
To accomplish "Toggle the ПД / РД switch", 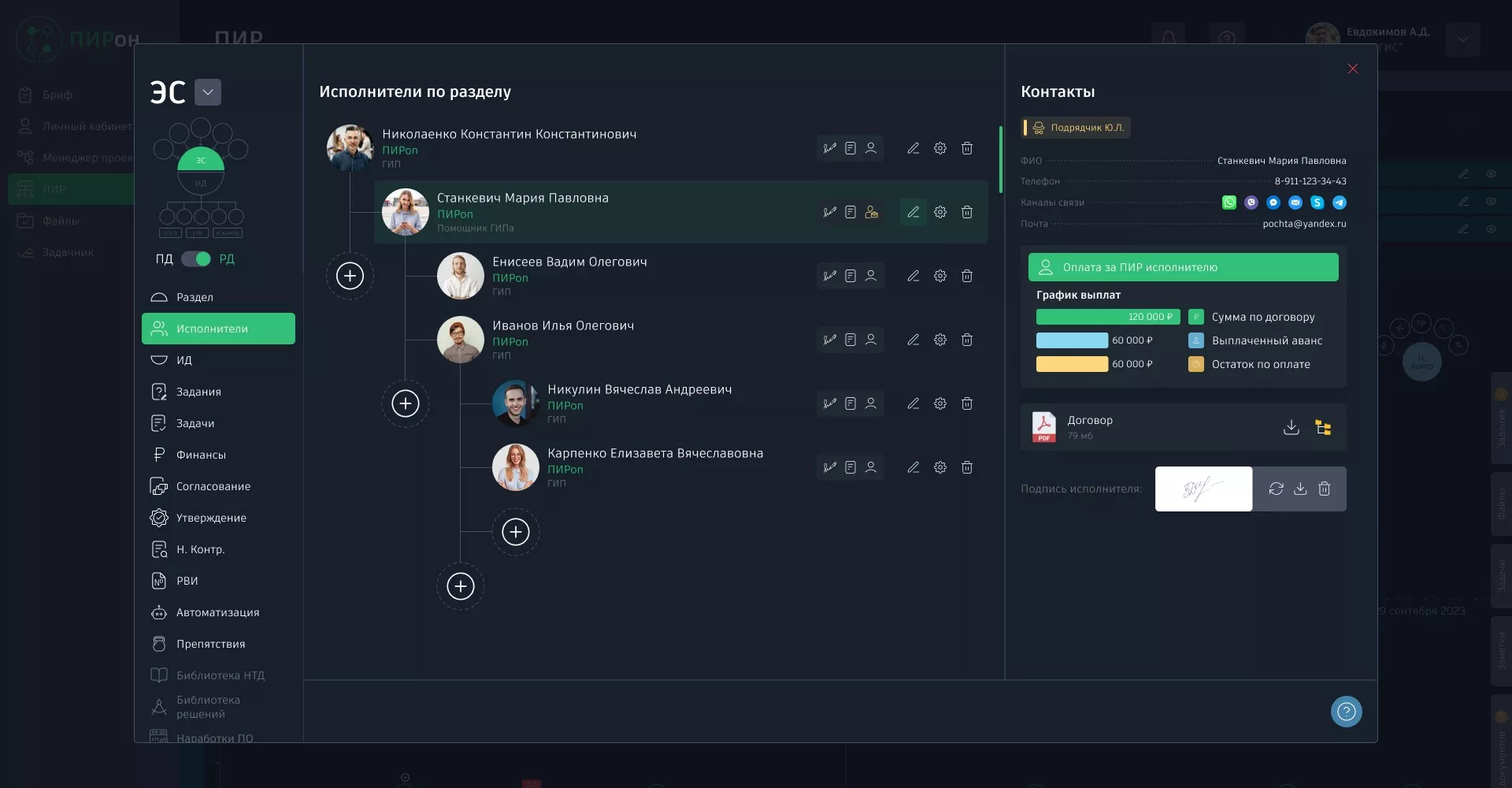I will tap(196, 259).
